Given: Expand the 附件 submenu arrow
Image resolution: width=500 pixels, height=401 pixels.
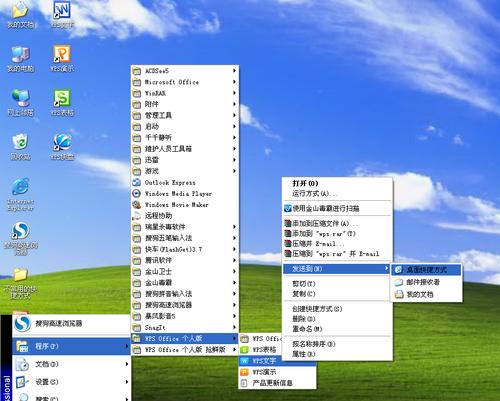Looking at the screenshot, I should pos(235,104).
